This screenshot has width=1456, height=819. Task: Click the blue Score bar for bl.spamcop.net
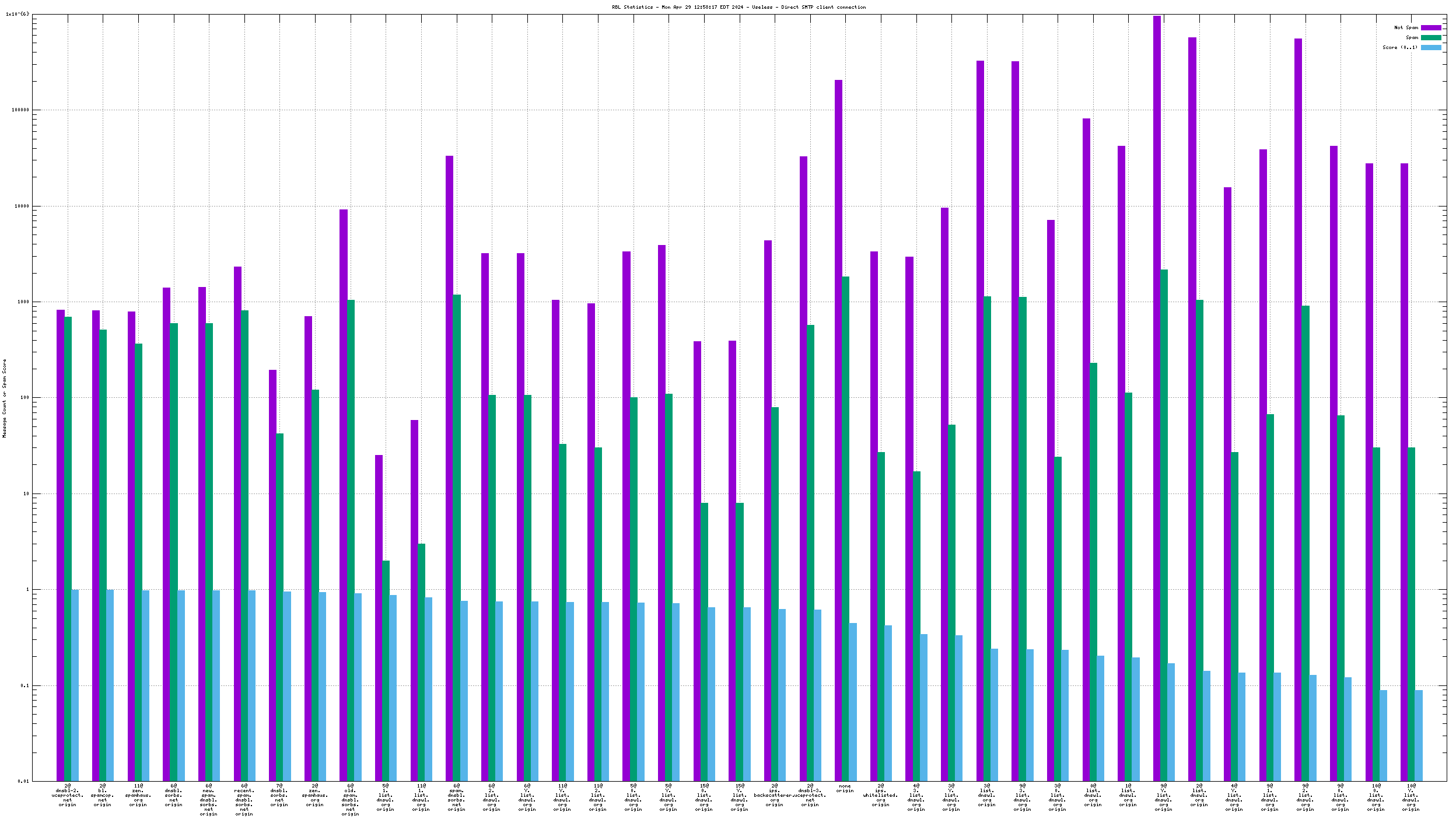point(110,685)
